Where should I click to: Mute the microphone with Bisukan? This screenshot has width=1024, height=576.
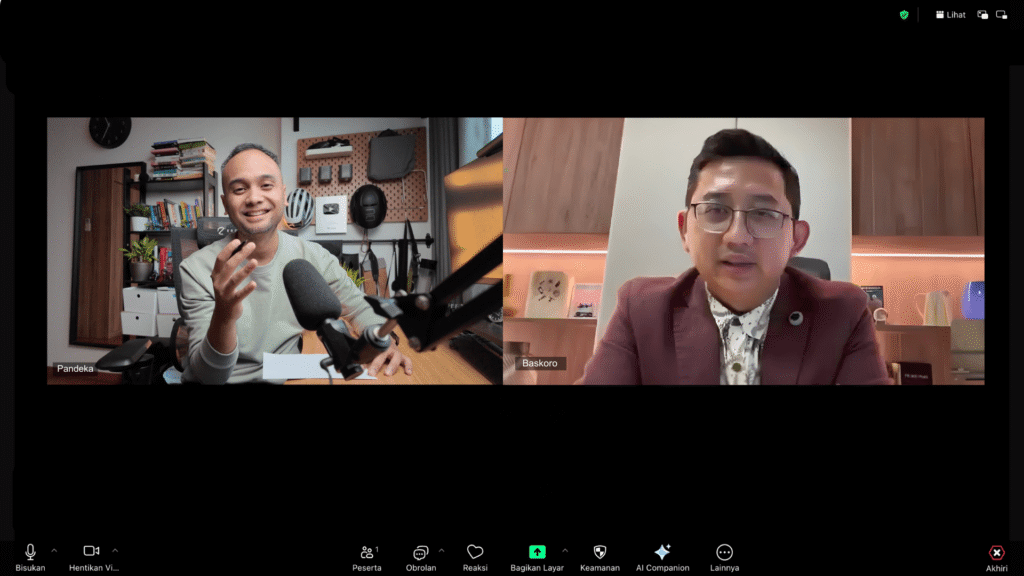point(30,553)
